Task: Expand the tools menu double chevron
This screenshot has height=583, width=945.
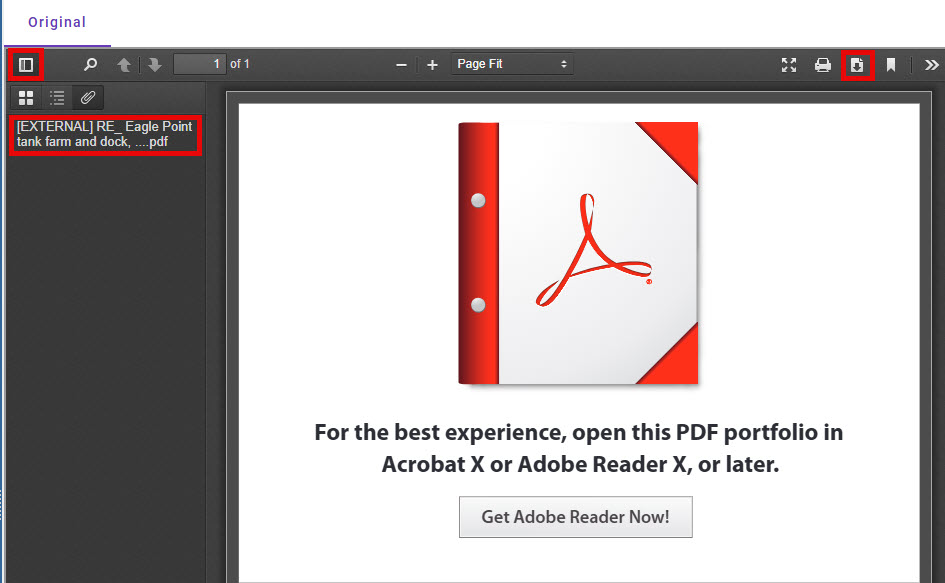Action: pos(931,65)
